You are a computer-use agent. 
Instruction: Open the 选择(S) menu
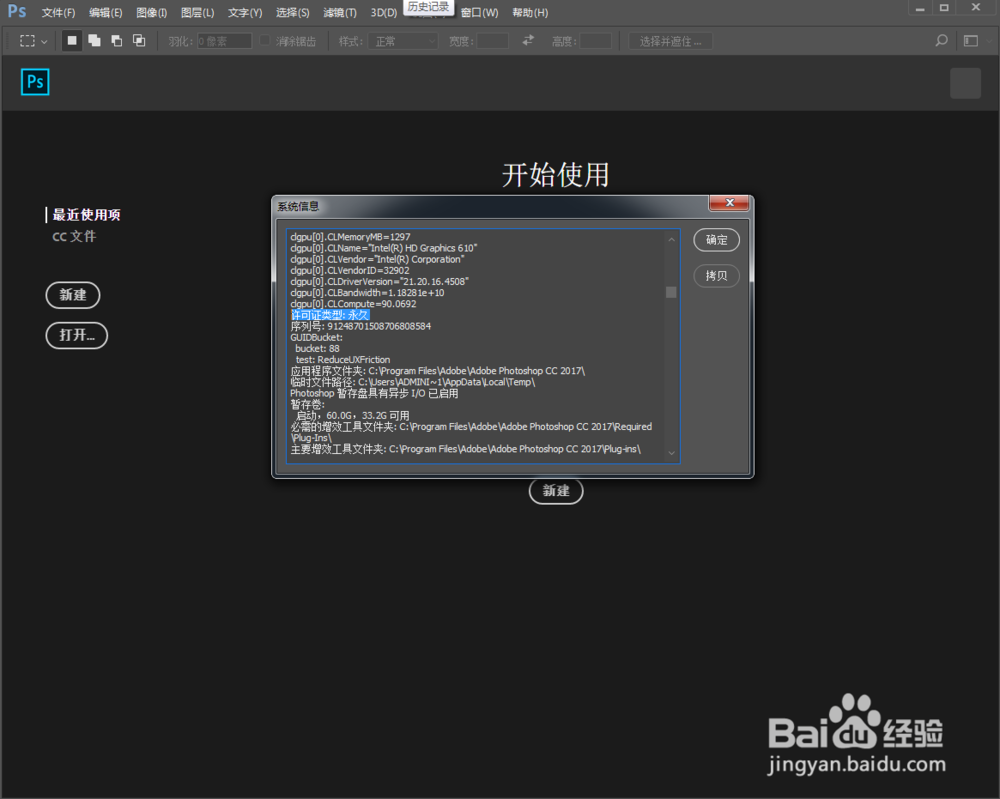coord(292,13)
